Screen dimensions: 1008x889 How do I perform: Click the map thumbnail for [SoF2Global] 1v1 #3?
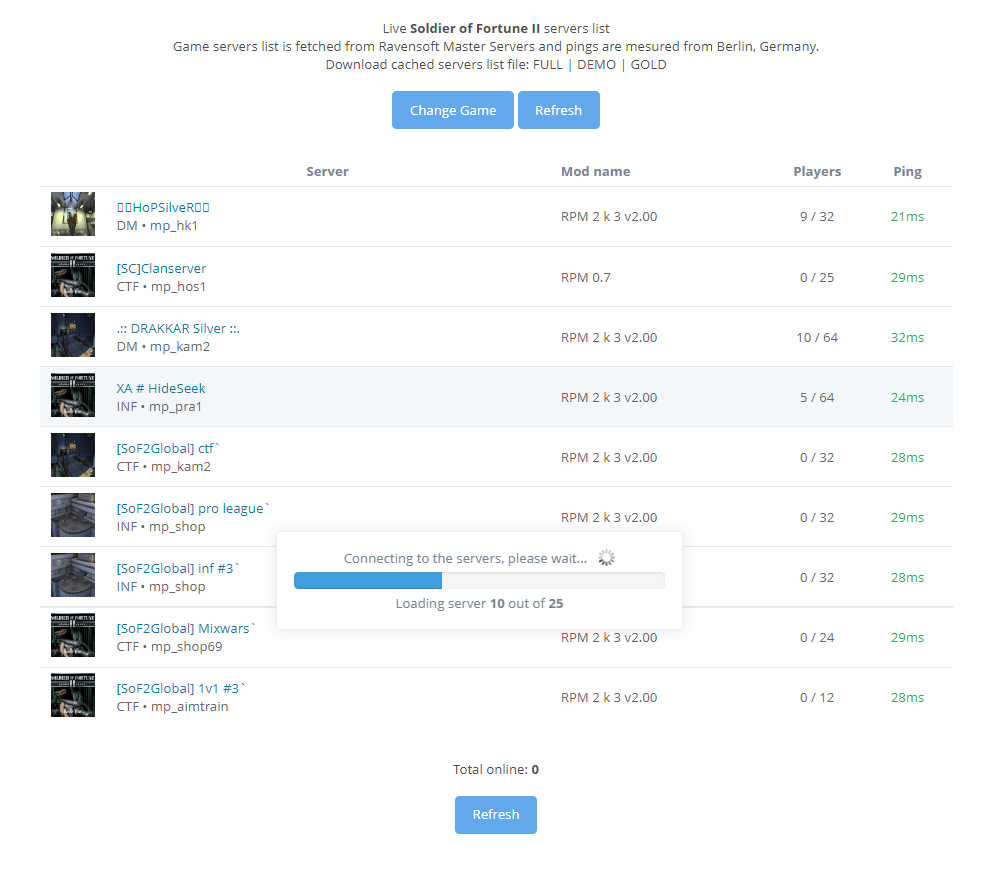[73, 695]
